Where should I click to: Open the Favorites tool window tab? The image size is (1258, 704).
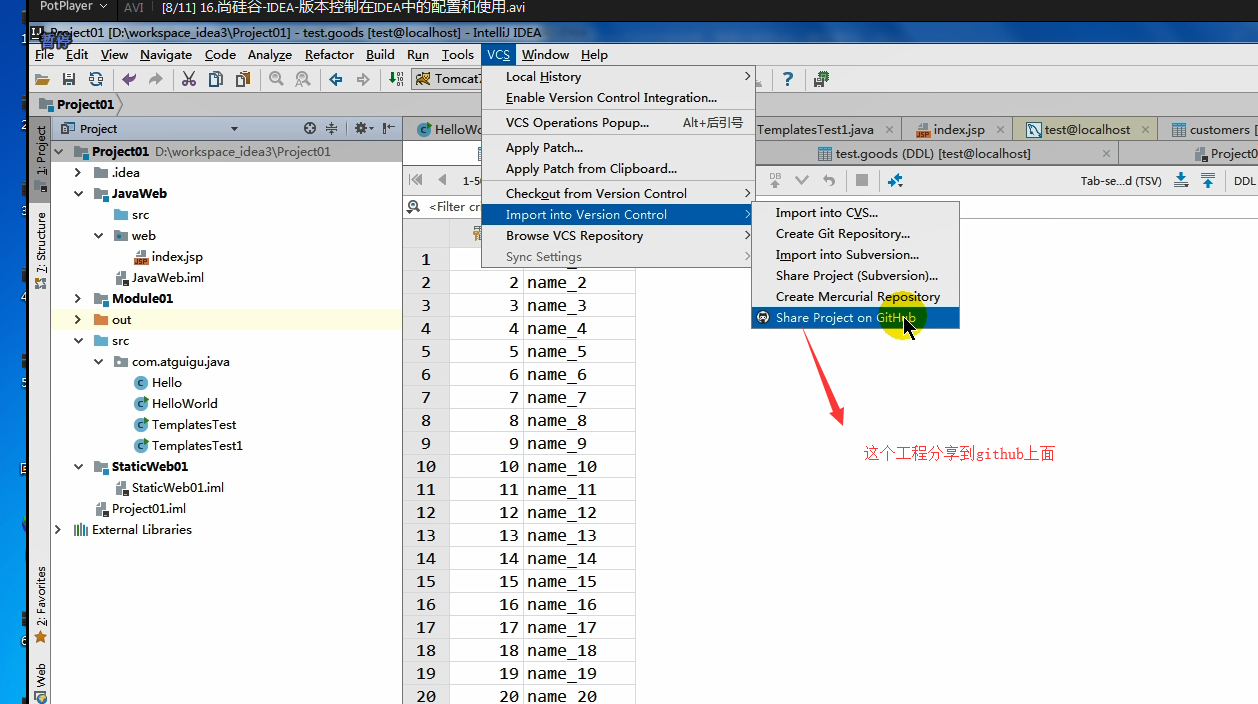[x=41, y=605]
